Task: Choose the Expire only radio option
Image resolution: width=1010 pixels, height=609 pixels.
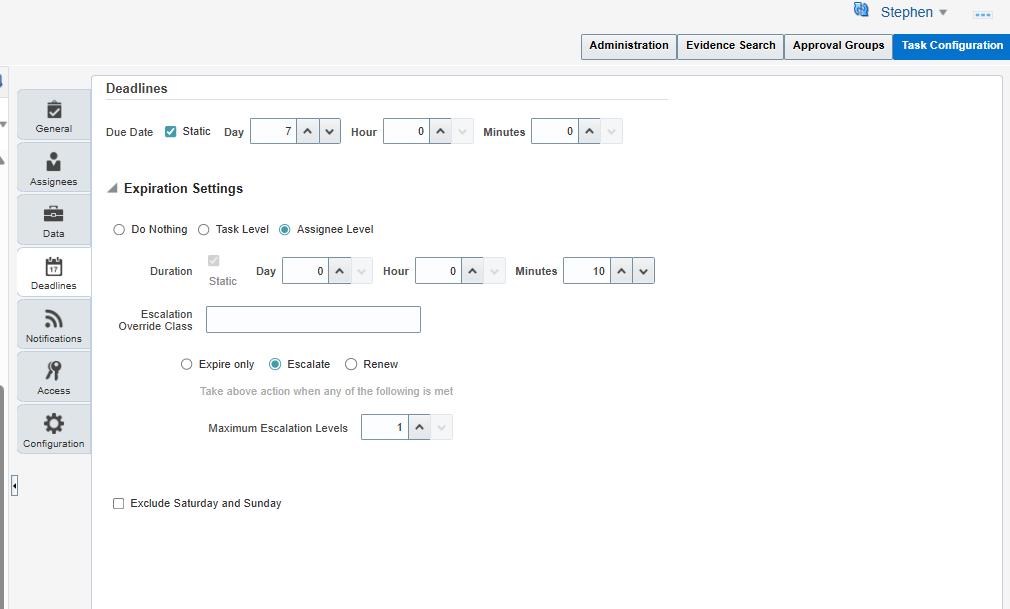Action: point(187,364)
